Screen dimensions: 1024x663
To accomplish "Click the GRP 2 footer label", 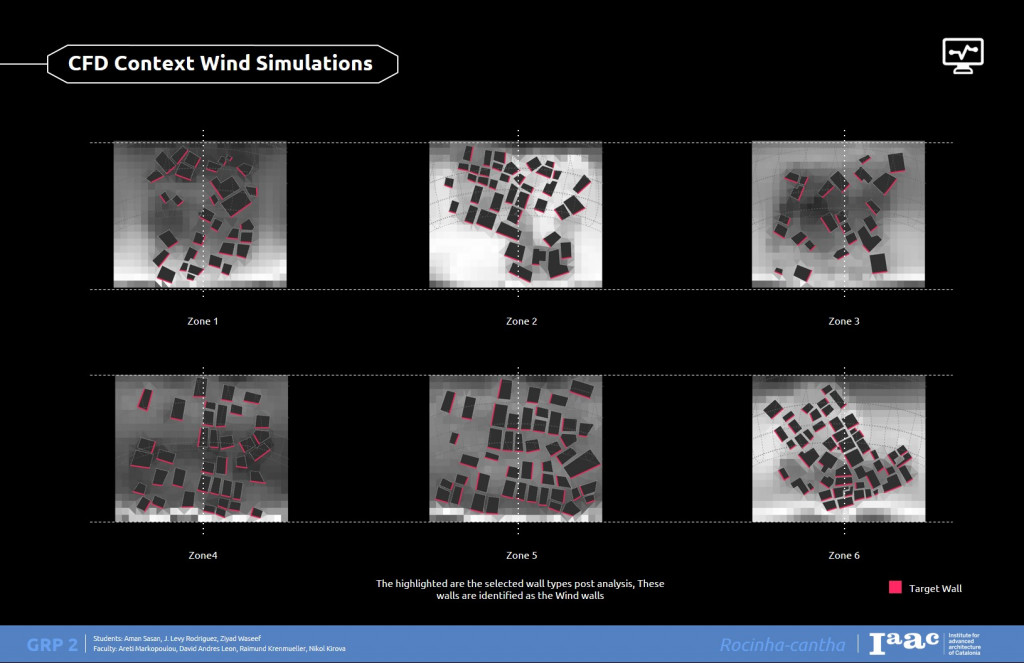I will pyautogui.click(x=52, y=645).
